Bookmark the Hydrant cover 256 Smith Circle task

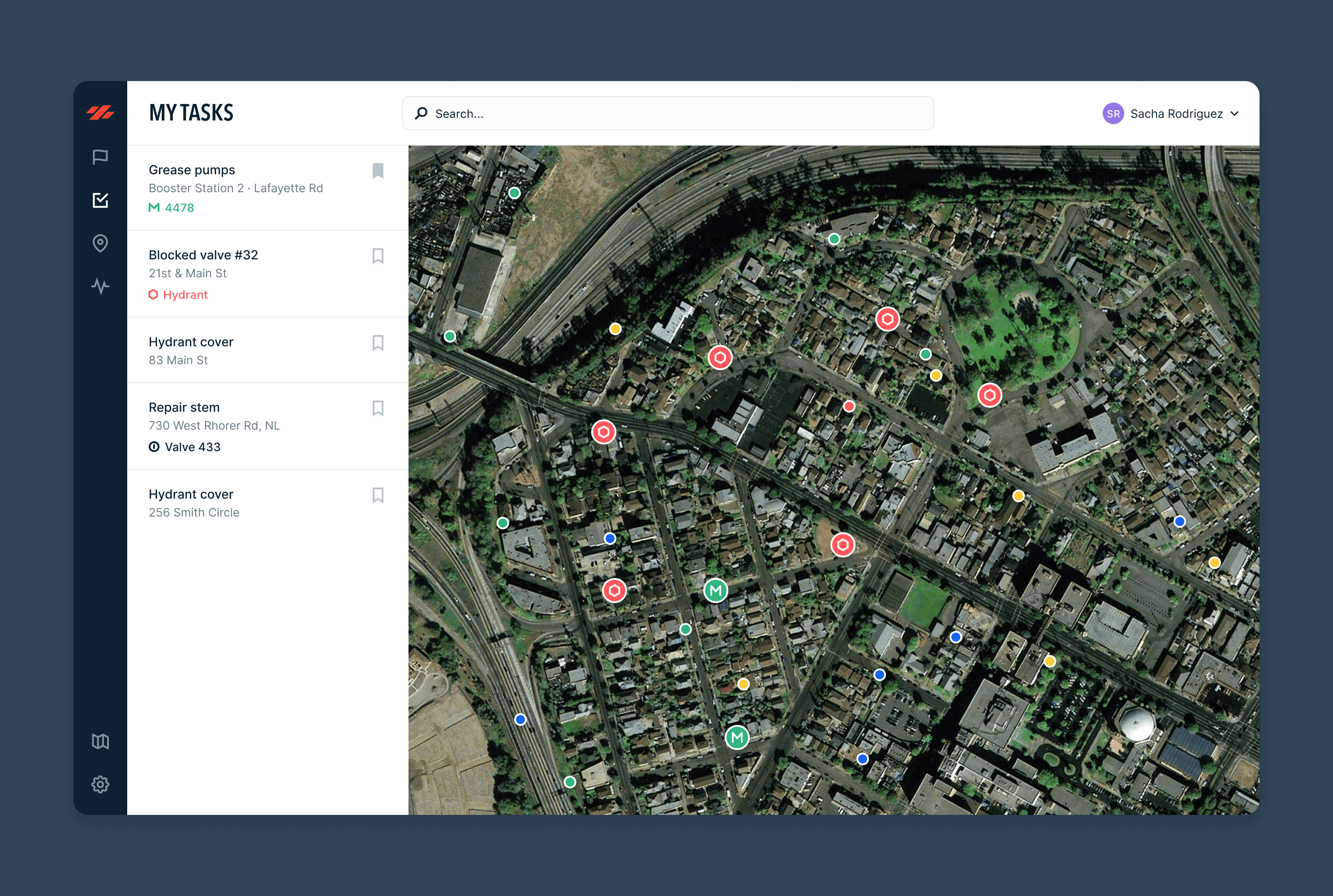pos(378,495)
